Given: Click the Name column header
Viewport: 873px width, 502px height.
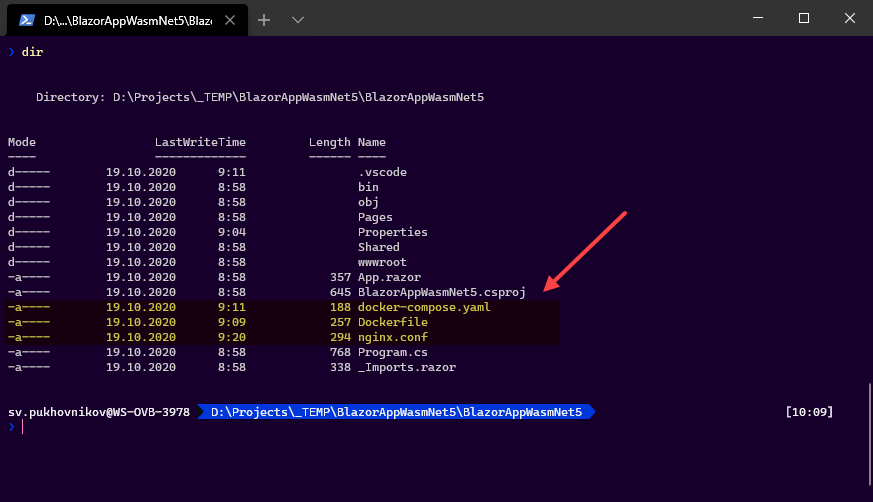Looking at the screenshot, I should pyautogui.click(x=372, y=142).
